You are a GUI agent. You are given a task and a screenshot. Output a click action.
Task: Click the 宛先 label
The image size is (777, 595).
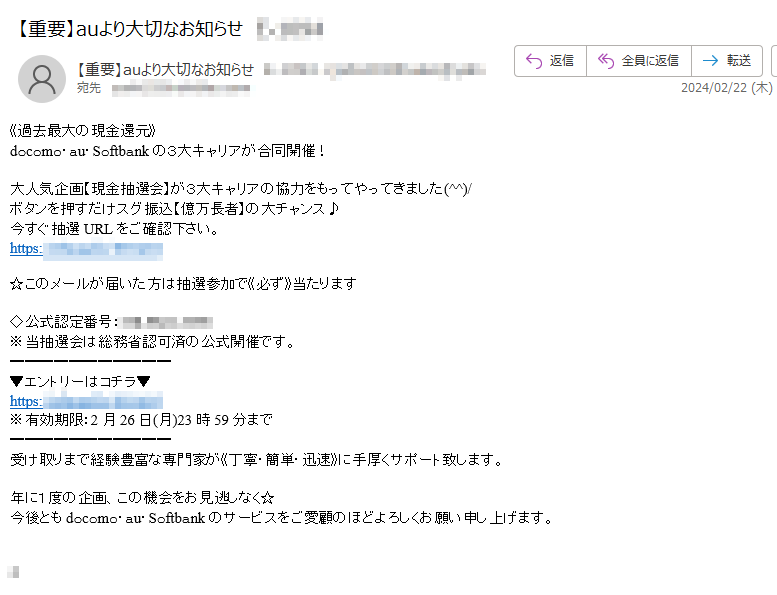coord(89,88)
